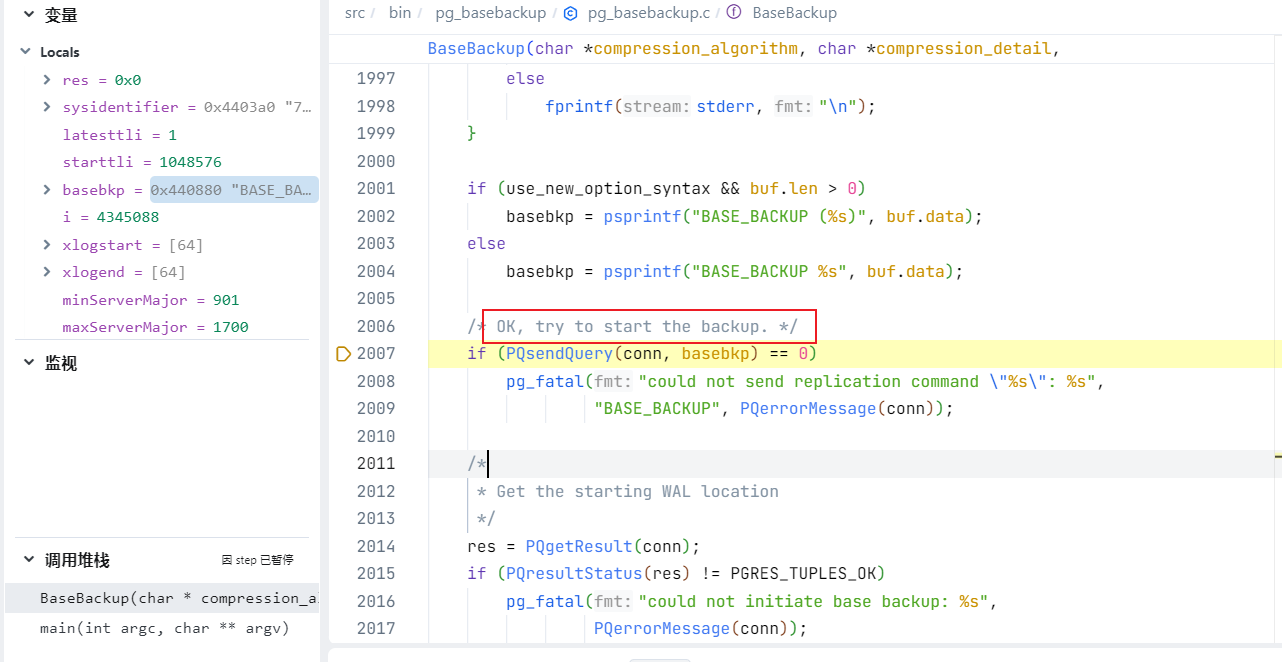Click PQerrorMessage on line 2009
The width and height of the screenshot is (1282, 662).
807,408
